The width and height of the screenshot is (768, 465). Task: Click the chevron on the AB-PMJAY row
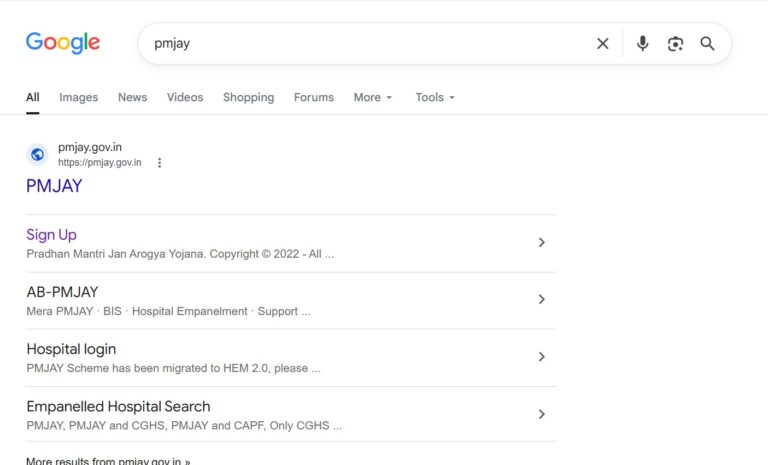pos(541,299)
